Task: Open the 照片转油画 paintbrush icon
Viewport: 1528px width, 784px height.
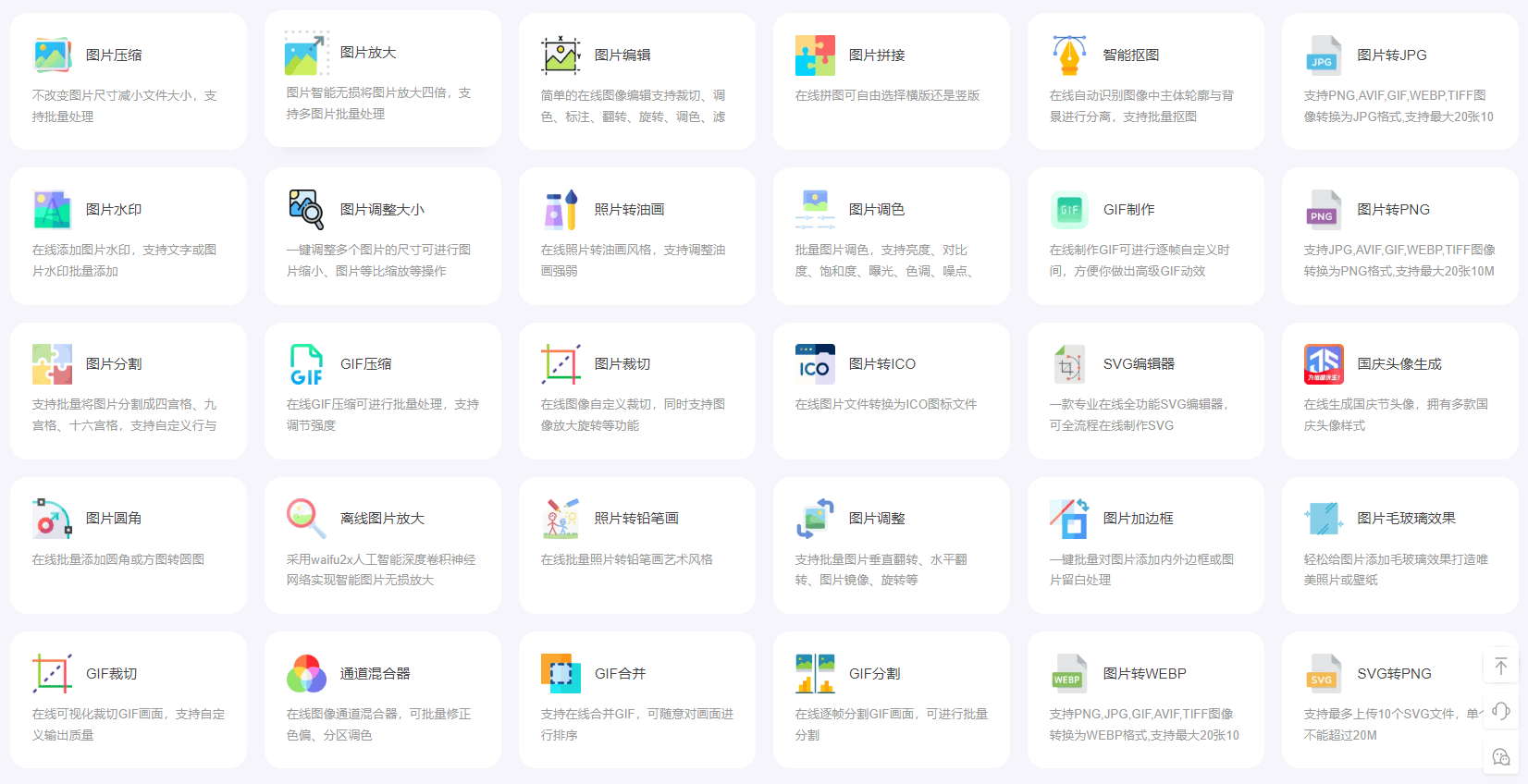Action: [561, 210]
